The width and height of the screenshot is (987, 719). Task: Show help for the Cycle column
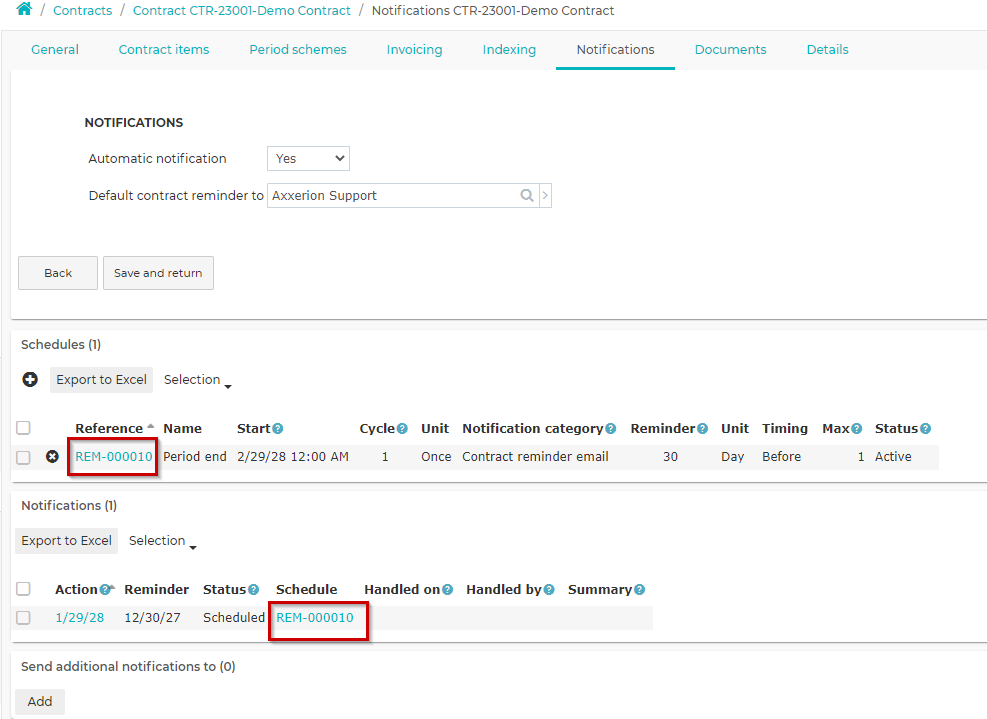click(402, 429)
